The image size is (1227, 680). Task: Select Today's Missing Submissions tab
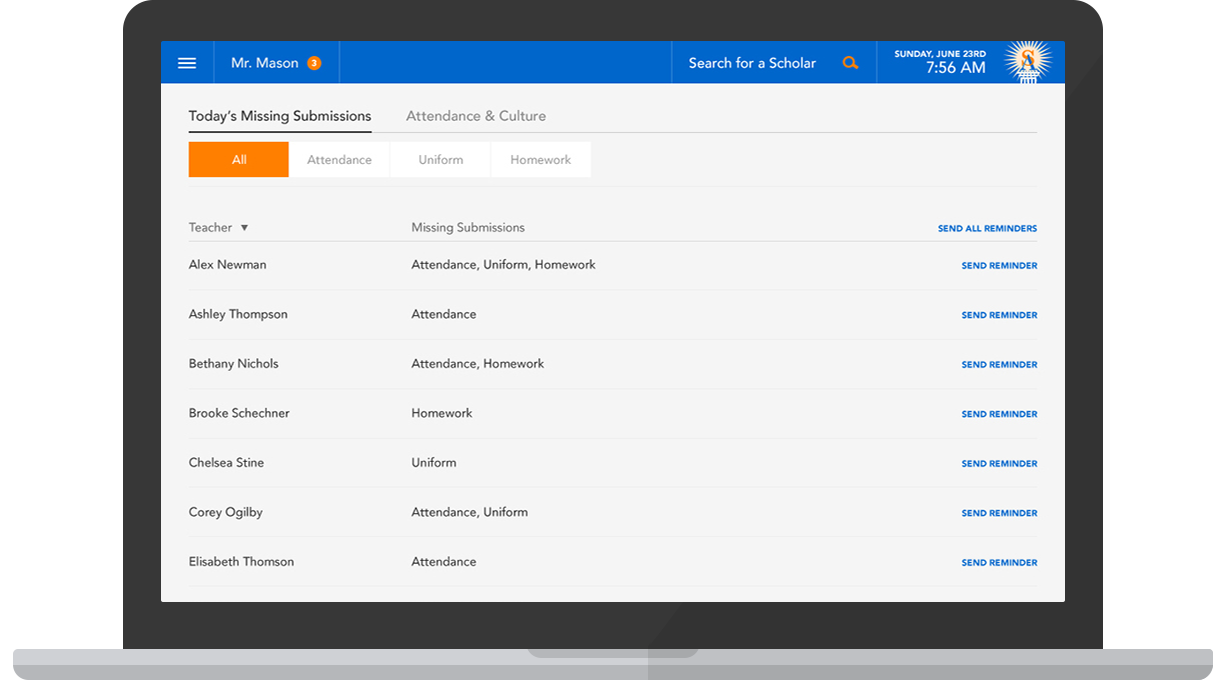(x=280, y=116)
